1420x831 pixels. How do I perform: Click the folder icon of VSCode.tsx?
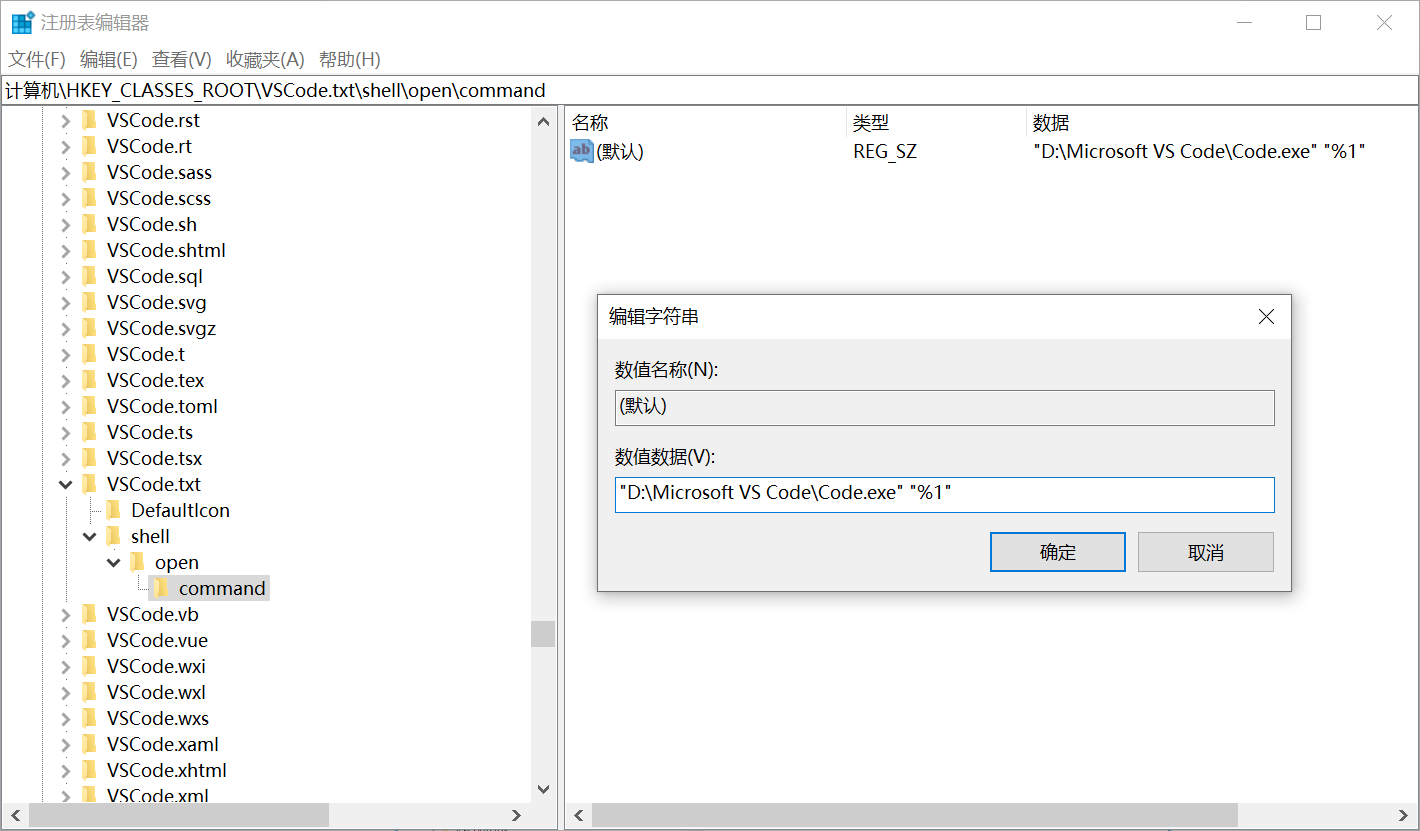click(x=89, y=458)
